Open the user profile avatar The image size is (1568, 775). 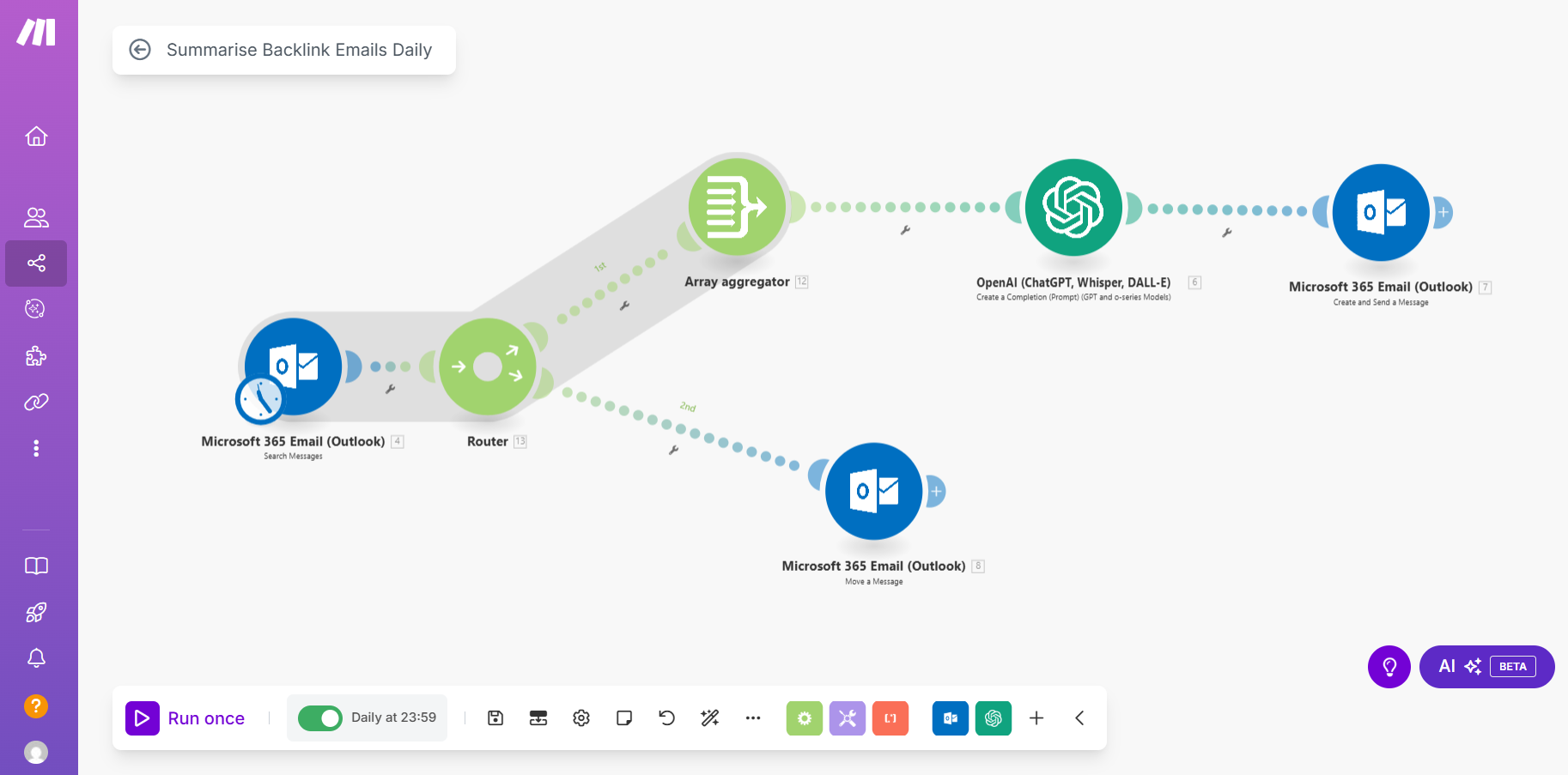click(36, 752)
